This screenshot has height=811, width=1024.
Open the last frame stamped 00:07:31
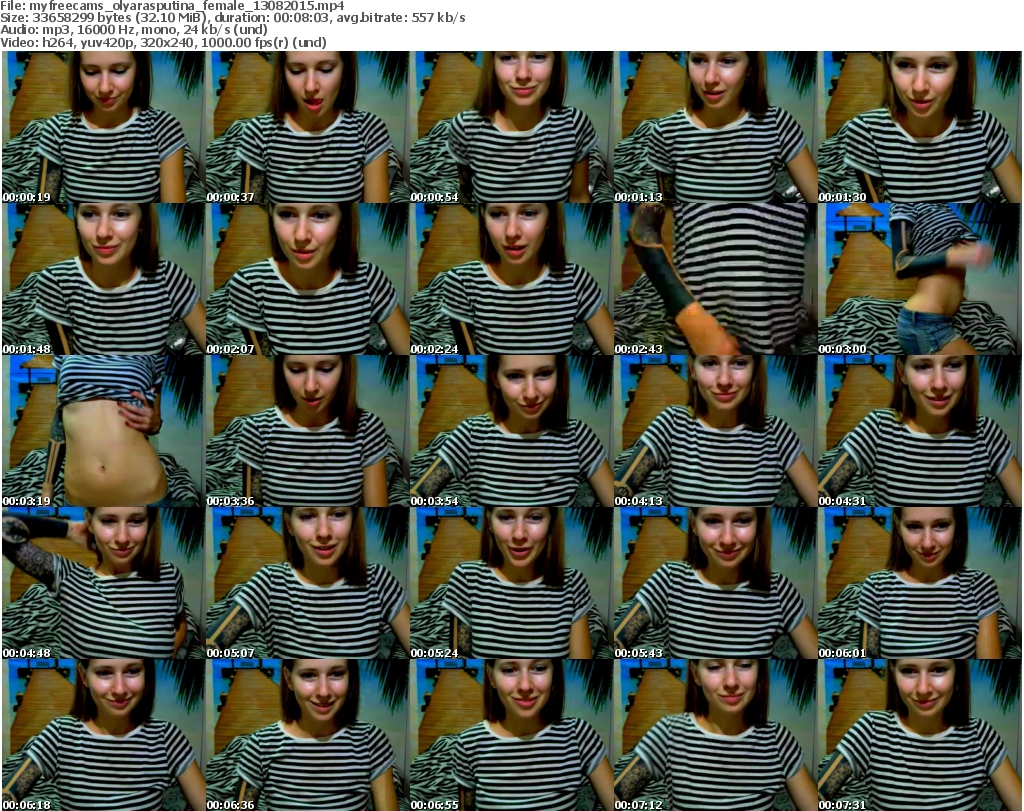click(920, 735)
